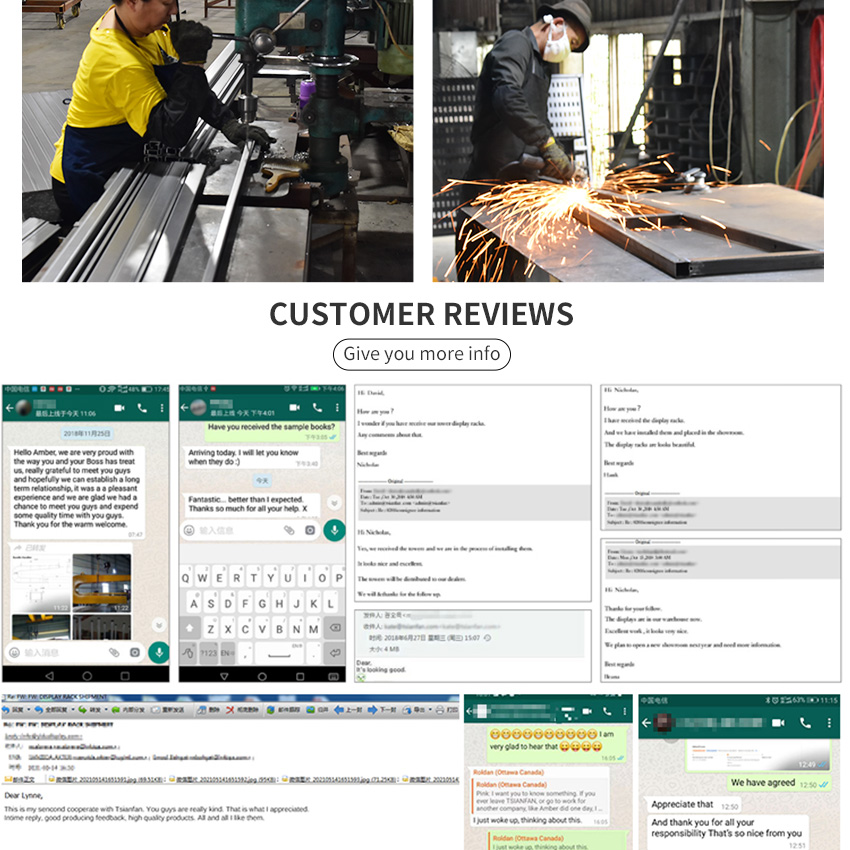Open drilling worker photo

click(217, 140)
